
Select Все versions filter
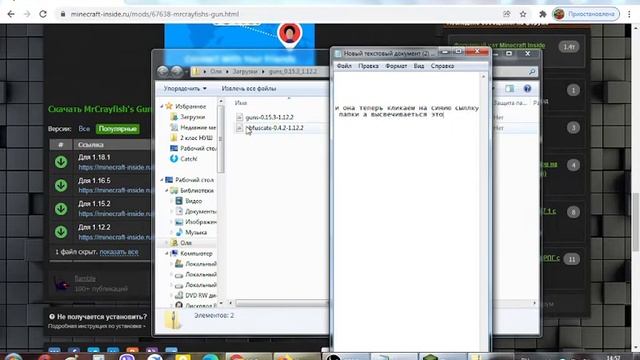pyautogui.click(x=84, y=129)
